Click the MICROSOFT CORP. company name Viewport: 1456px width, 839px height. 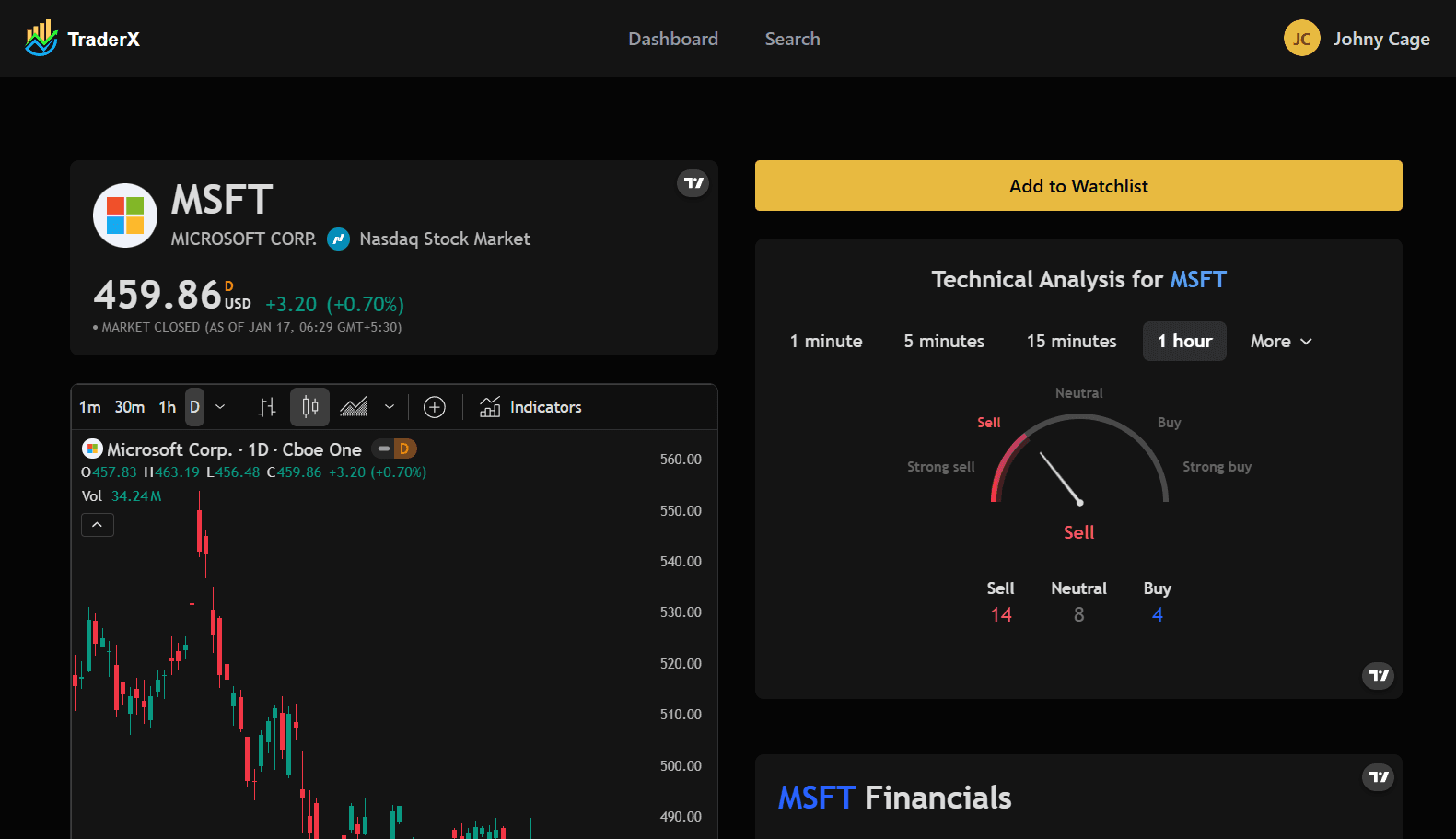tap(244, 239)
